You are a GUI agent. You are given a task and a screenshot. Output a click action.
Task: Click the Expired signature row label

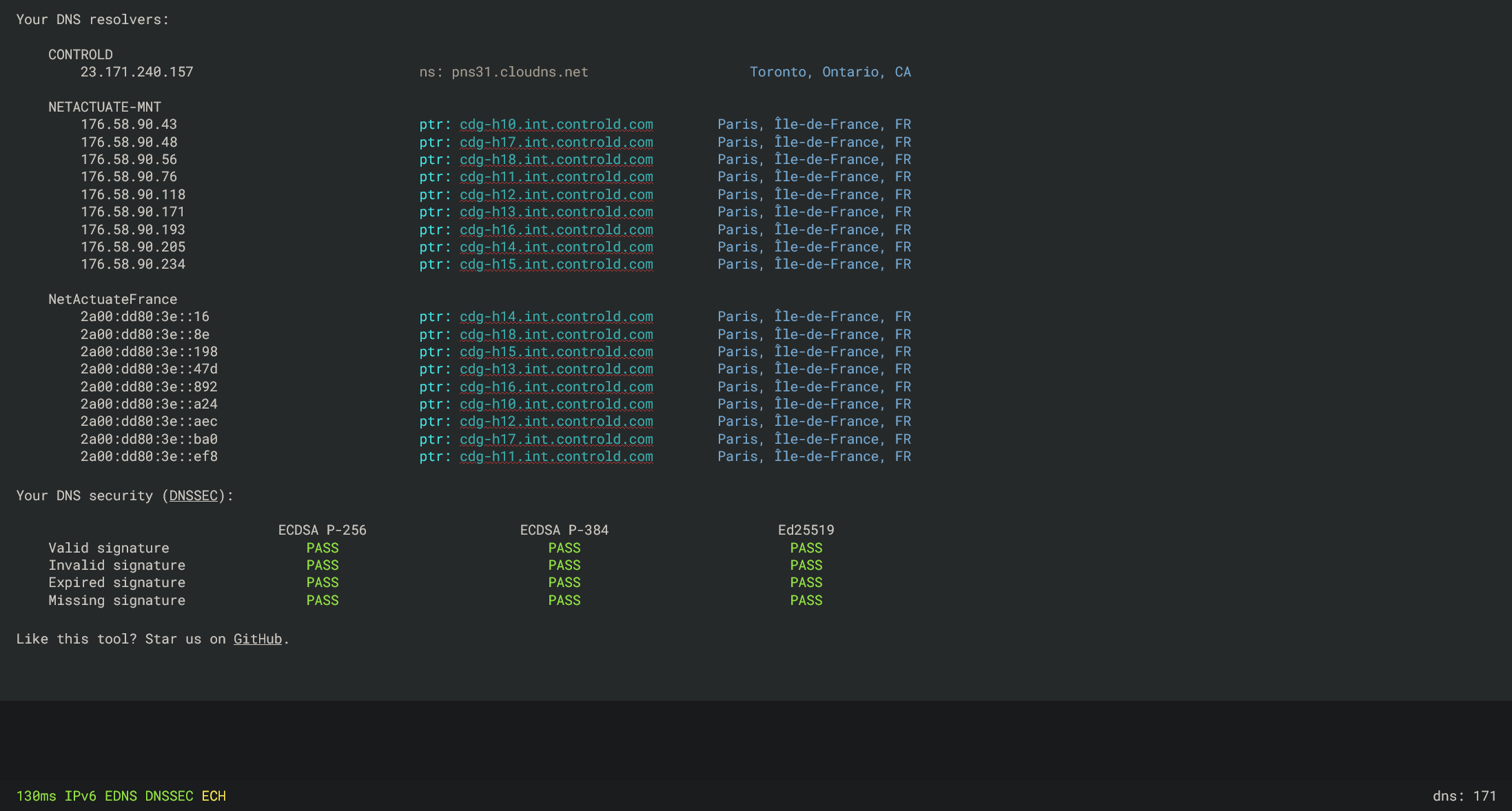(117, 582)
